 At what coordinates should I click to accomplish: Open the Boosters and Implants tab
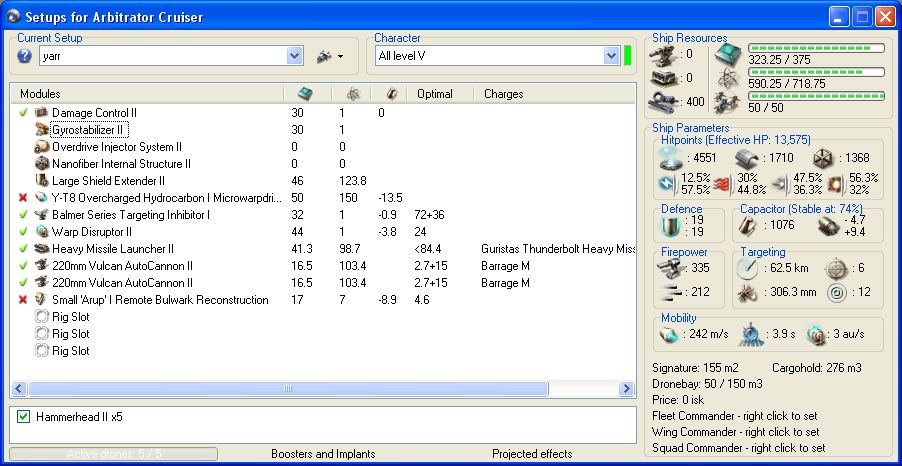[x=322, y=454]
